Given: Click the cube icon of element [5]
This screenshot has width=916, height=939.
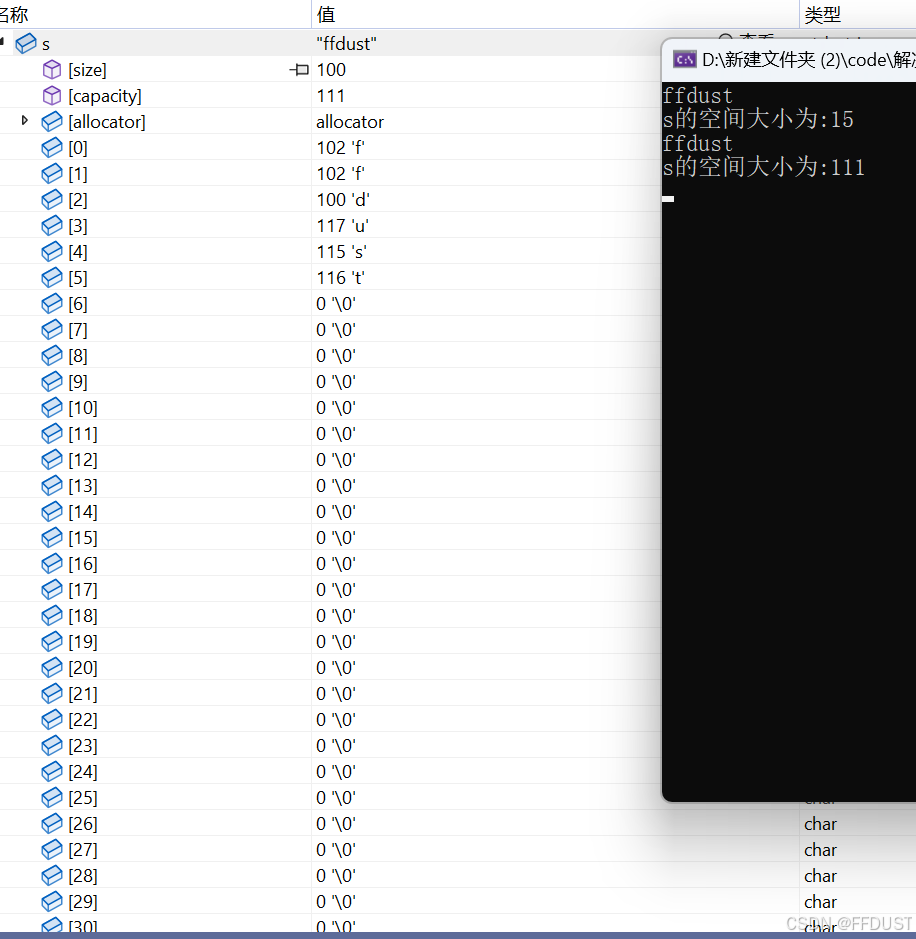Looking at the screenshot, I should [x=52, y=277].
